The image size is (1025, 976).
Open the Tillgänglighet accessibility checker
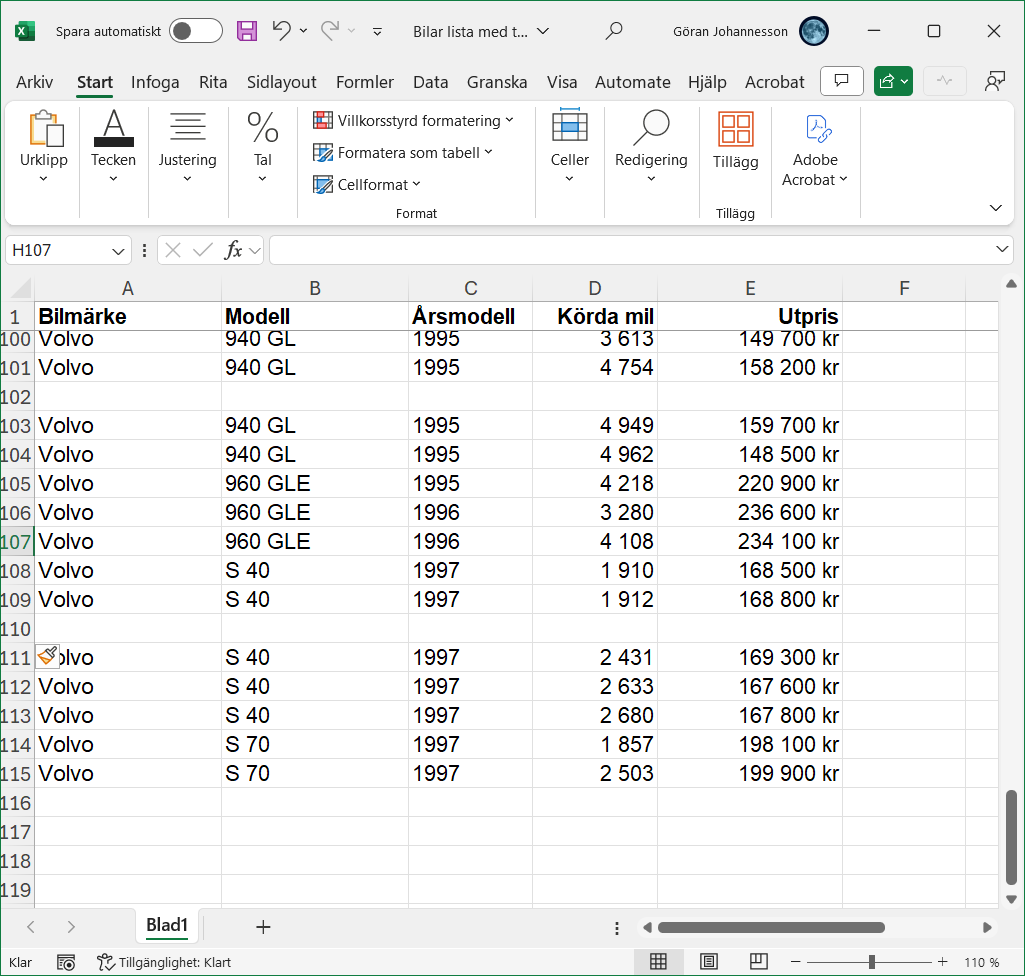(164, 962)
